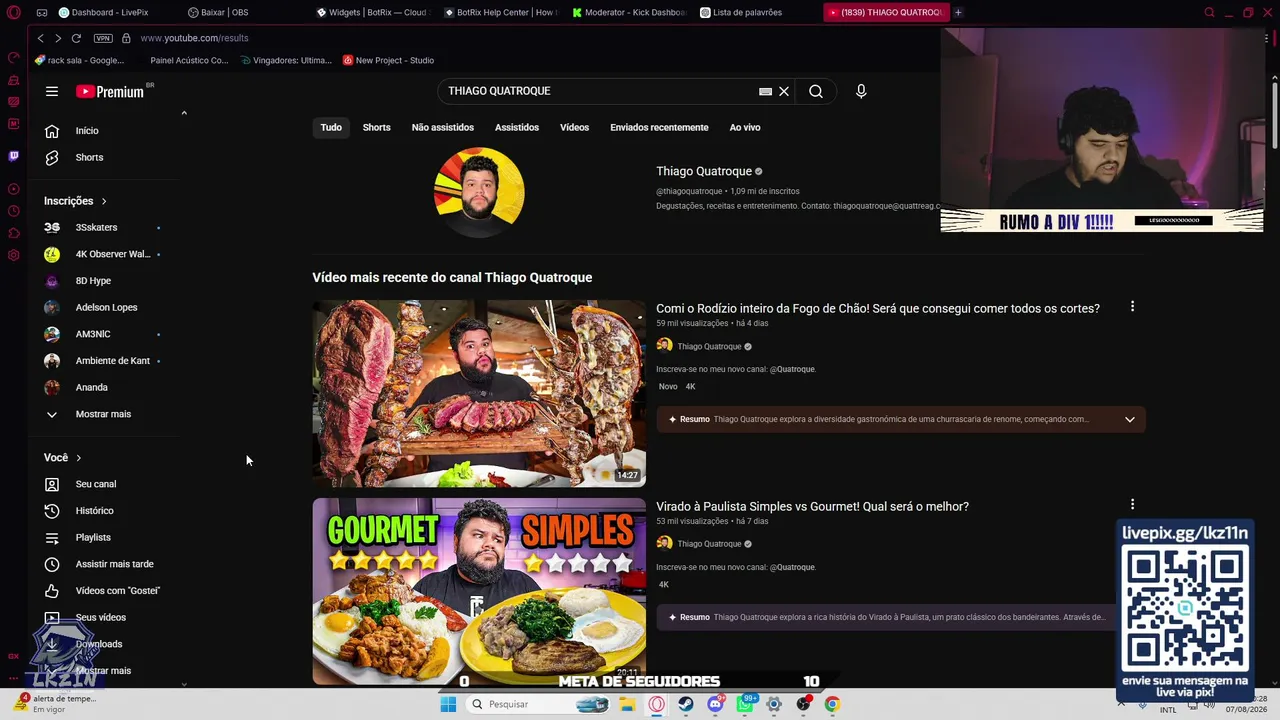Open the Você section arrow
The width and height of the screenshot is (1280, 720).
(x=79, y=458)
